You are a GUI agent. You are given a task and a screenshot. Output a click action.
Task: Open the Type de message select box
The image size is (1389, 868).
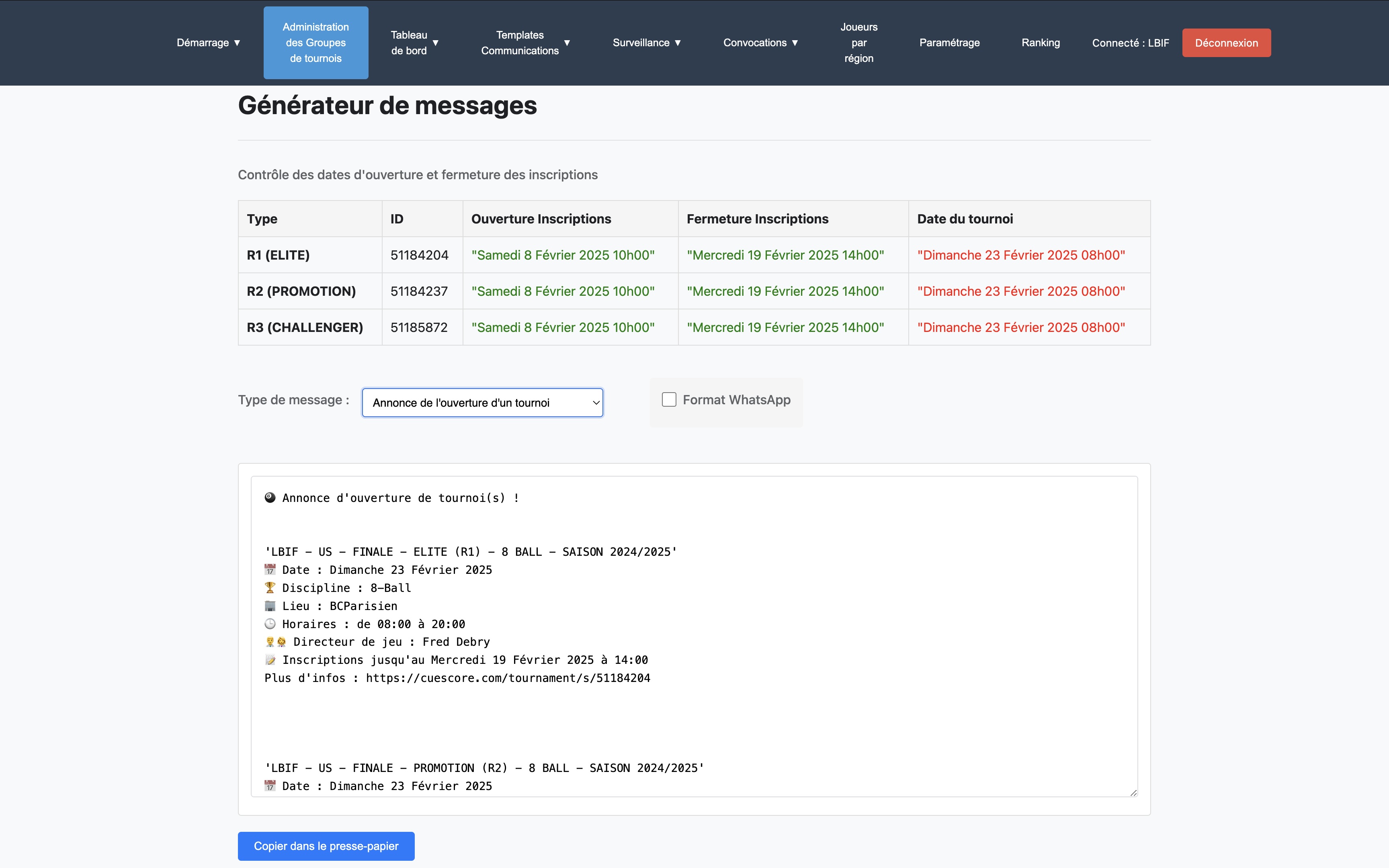[x=482, y=403]
